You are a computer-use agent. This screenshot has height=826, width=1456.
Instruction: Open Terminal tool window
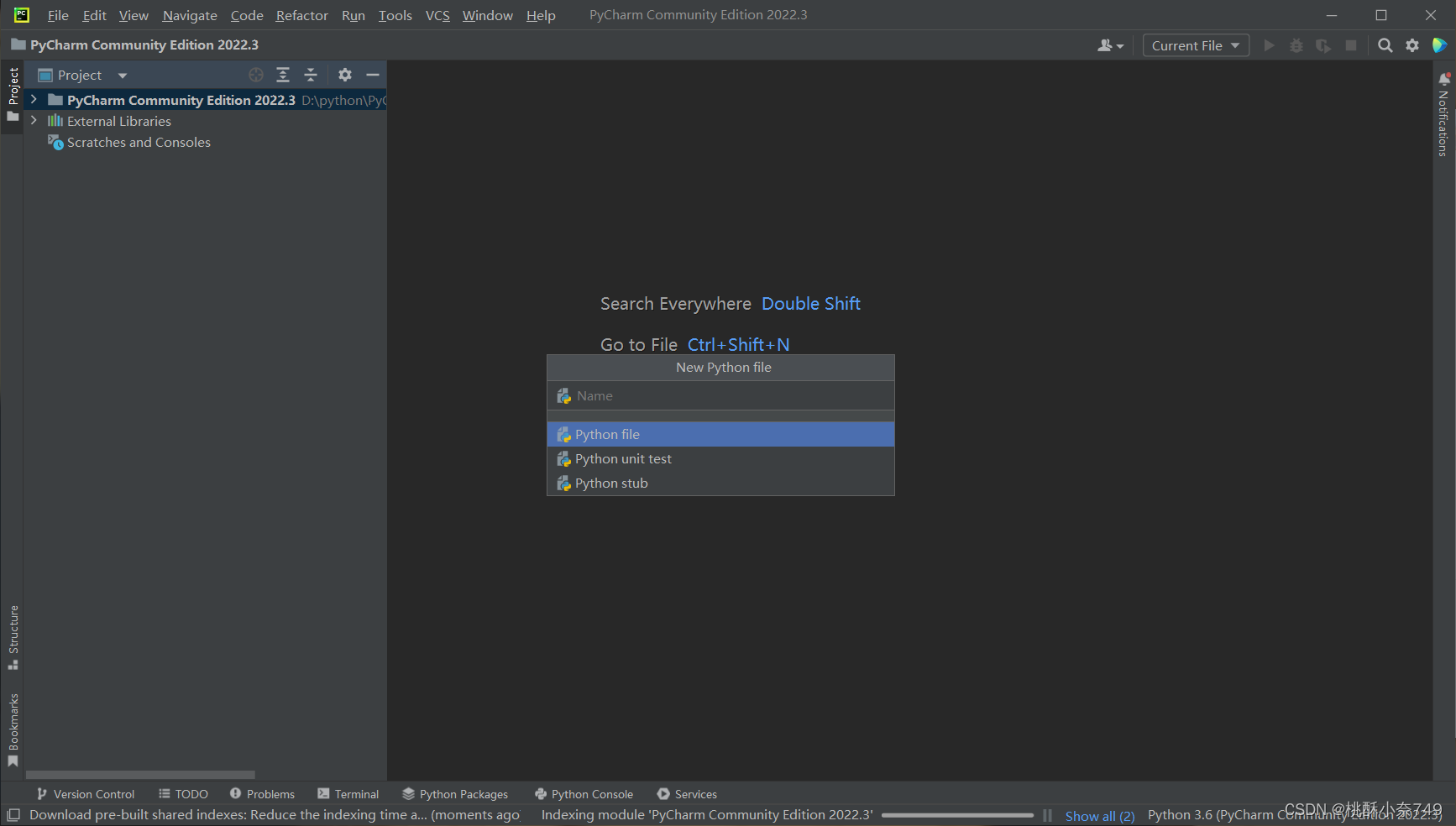(348, 794)
